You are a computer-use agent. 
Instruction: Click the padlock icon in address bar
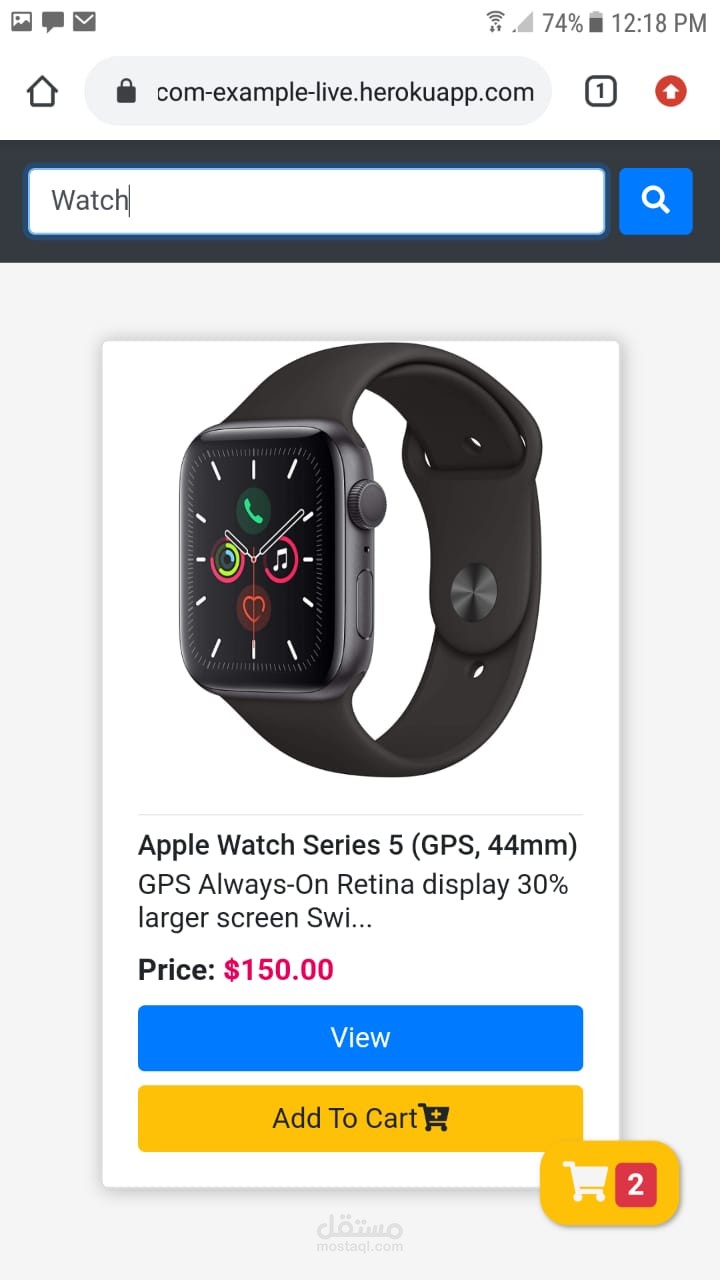coord(126,92)
